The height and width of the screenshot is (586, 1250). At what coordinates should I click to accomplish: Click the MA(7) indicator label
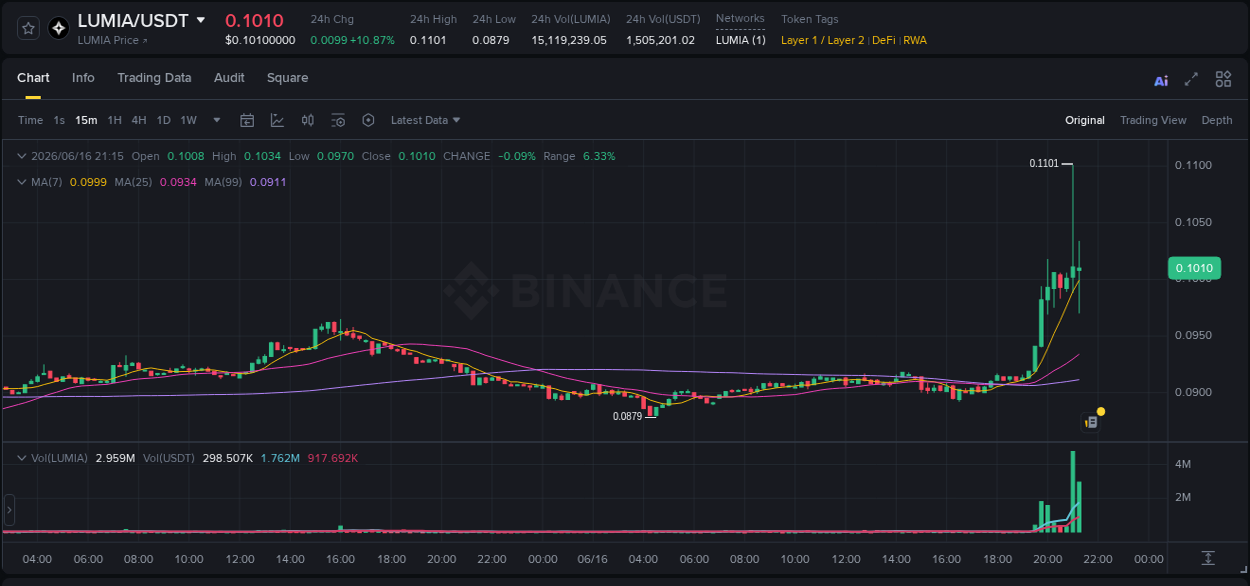(46, 182)
